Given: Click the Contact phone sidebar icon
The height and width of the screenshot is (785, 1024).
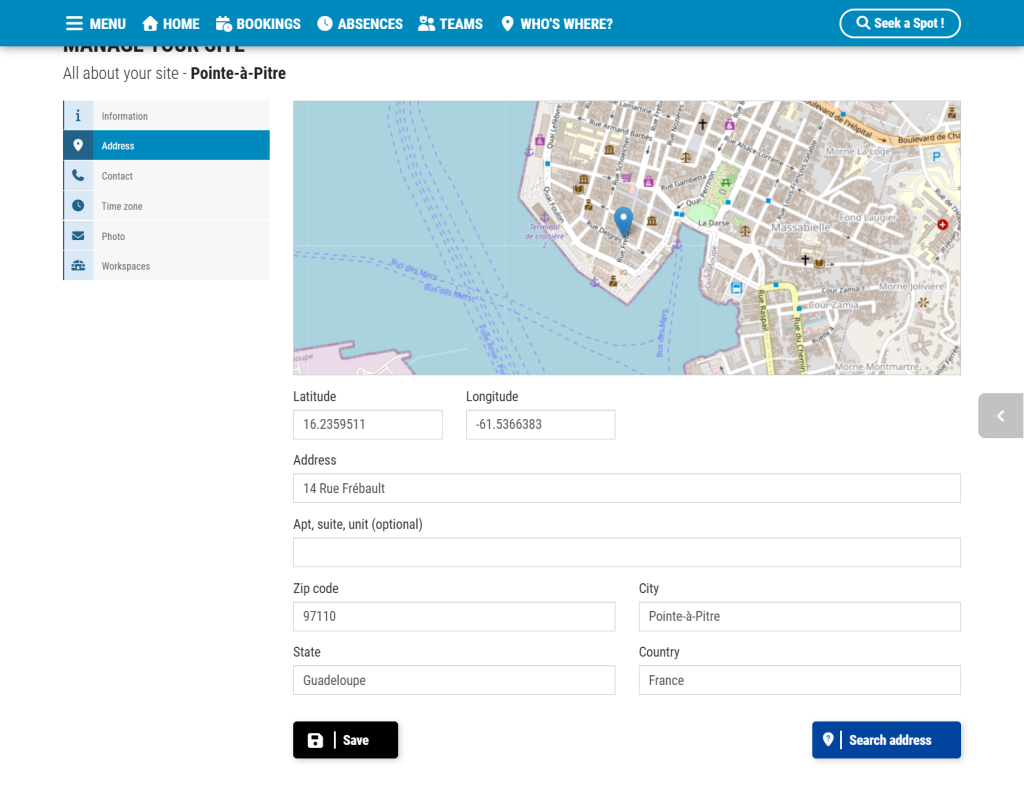Looking at the screenshot, I should click(x=78, y=175).
